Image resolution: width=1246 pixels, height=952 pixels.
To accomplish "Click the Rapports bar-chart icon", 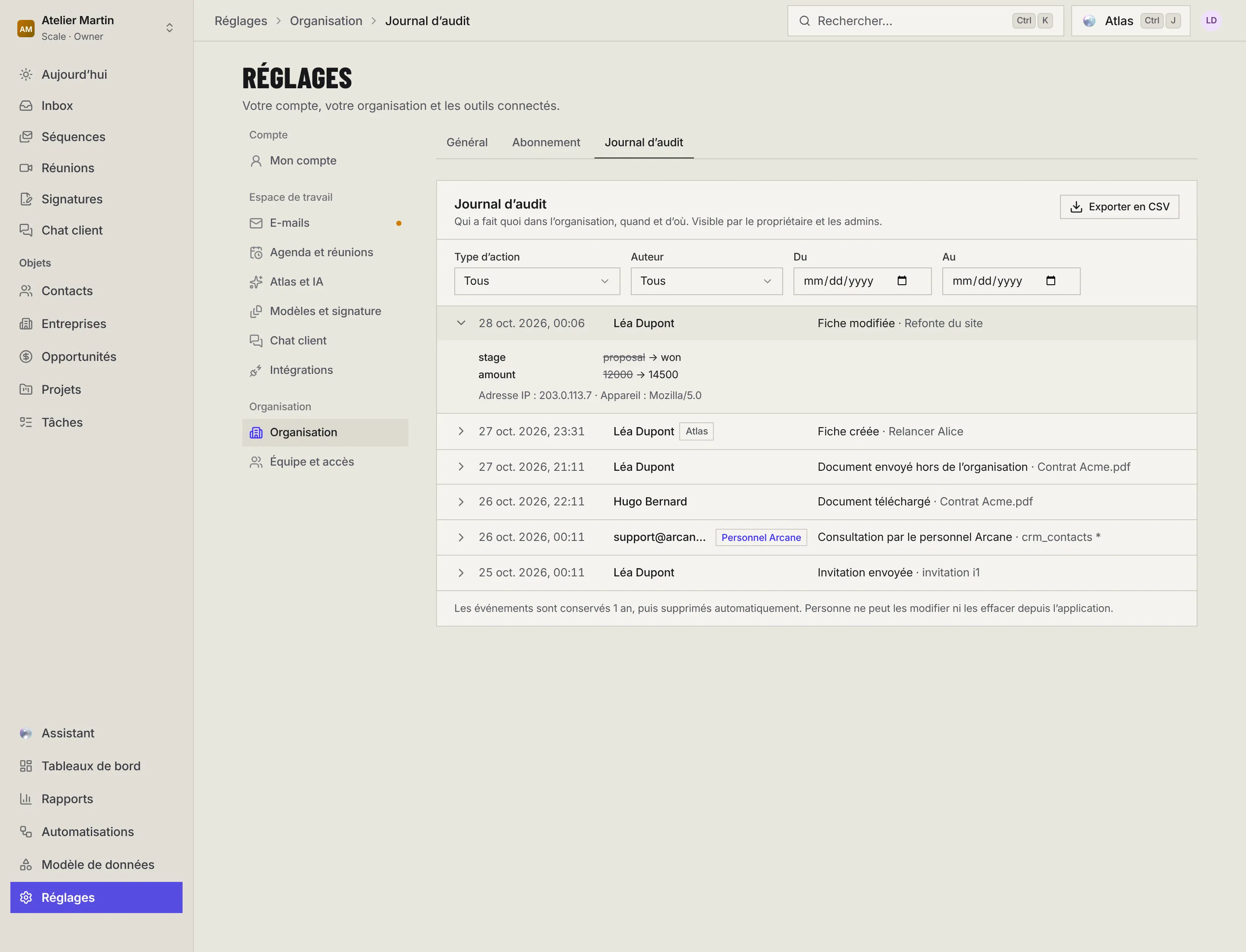I will point(26,799).
